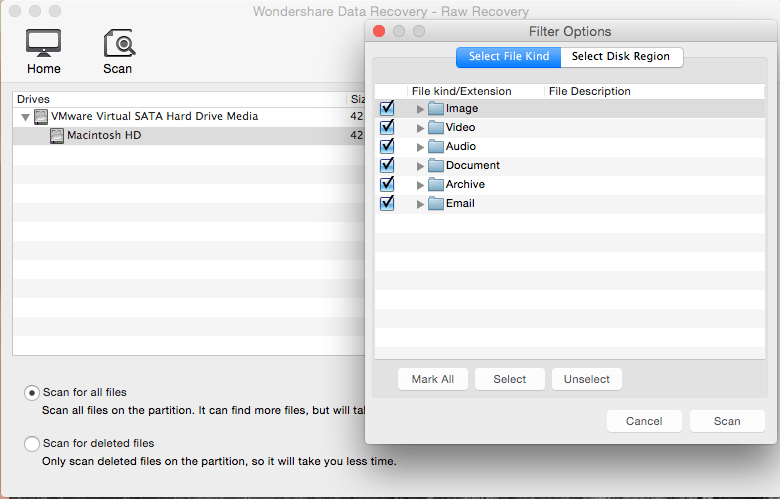This screenshot has width=780, height=499.
Task: Uncheck the Document file kind checkbox
Action: click(387, 165)
